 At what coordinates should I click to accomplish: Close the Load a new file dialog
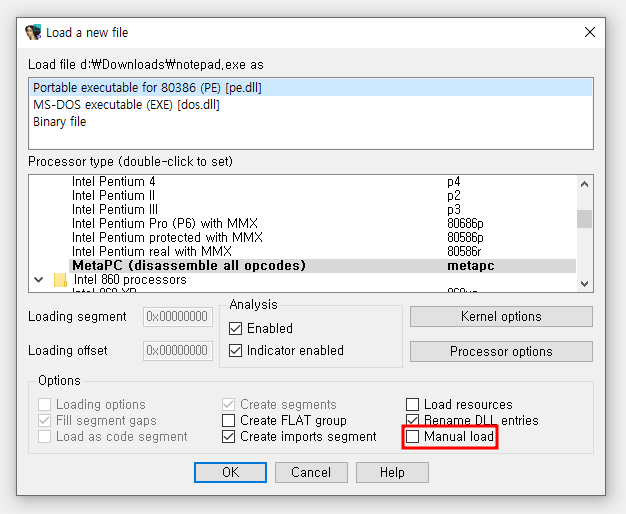pos(590,32)
